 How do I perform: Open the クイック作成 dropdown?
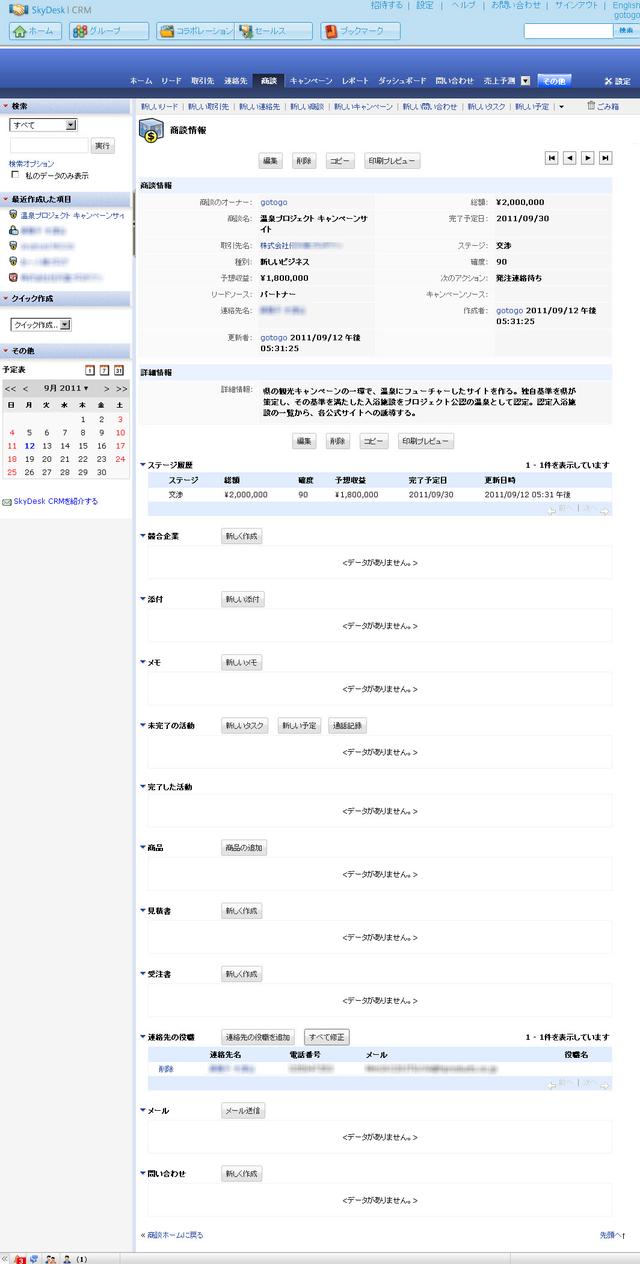click(x=41, y=325)
